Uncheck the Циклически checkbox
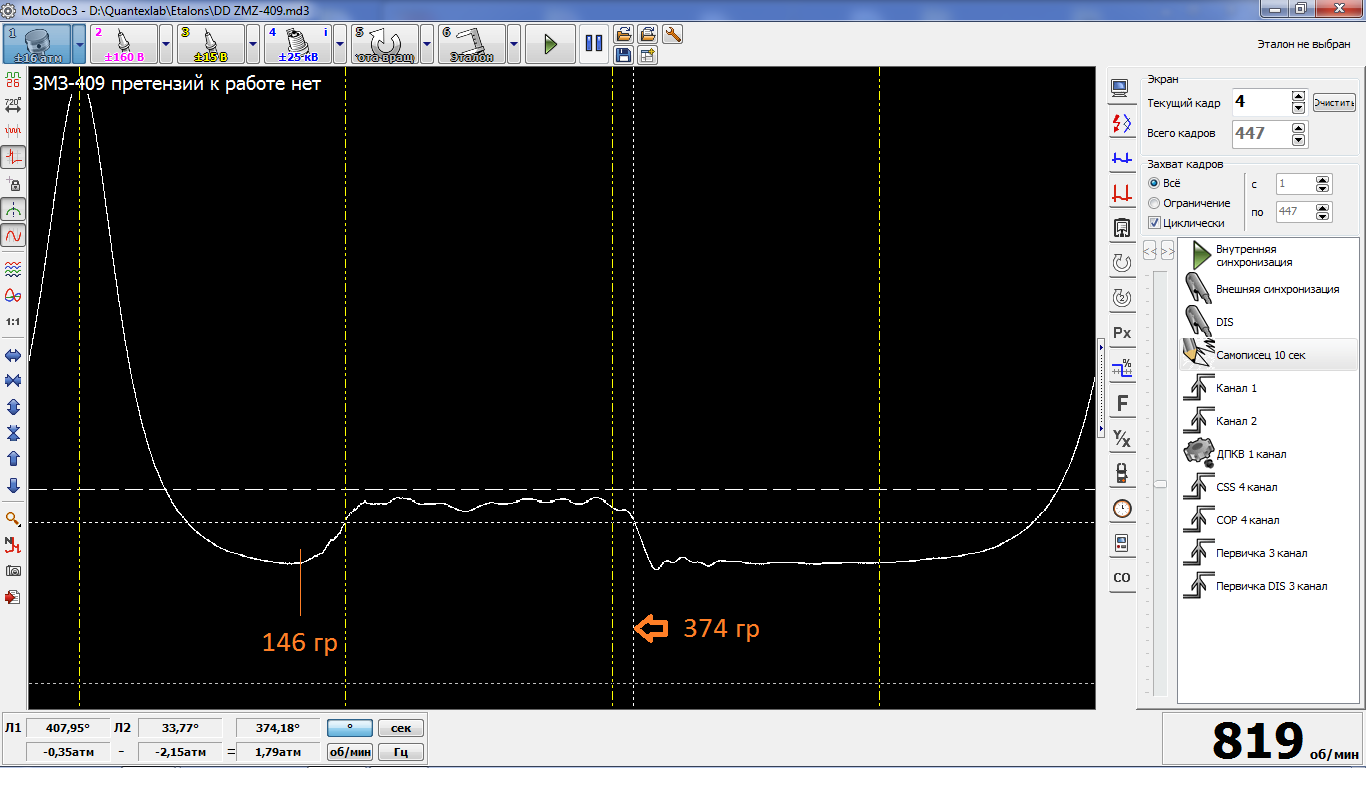This screenshot has height=800, width=1366. 1154,223
